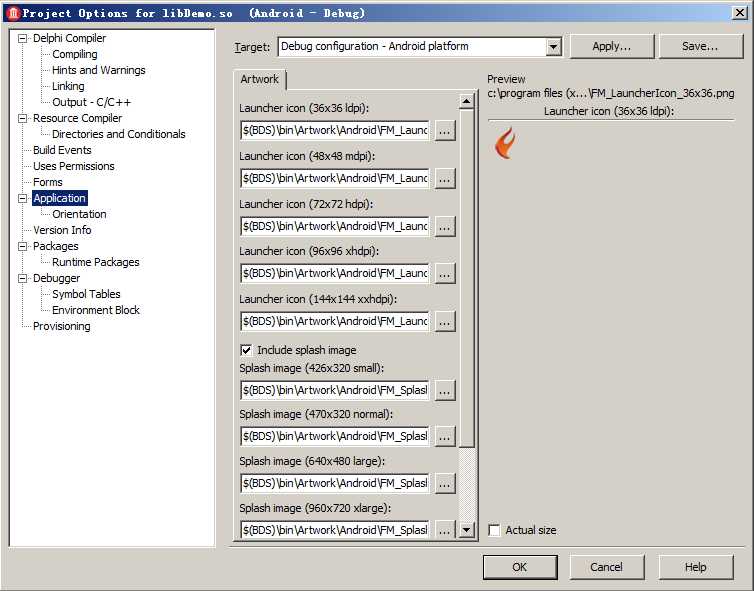The image size is (754, 591).
Task: Collapse the Delphi Compiler tree node
Action: point(22,38)
